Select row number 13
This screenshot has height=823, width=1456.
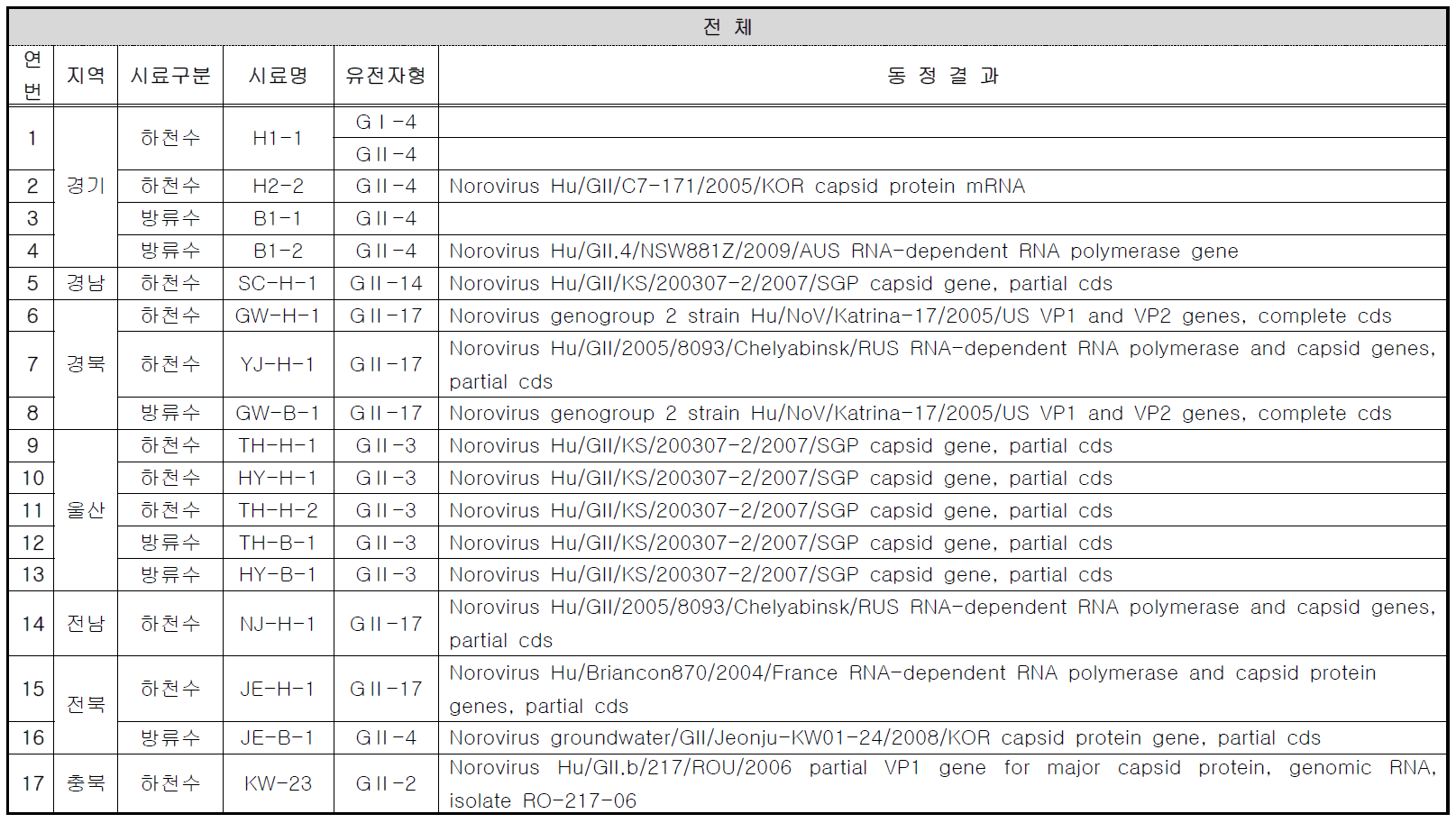point(32,574)
